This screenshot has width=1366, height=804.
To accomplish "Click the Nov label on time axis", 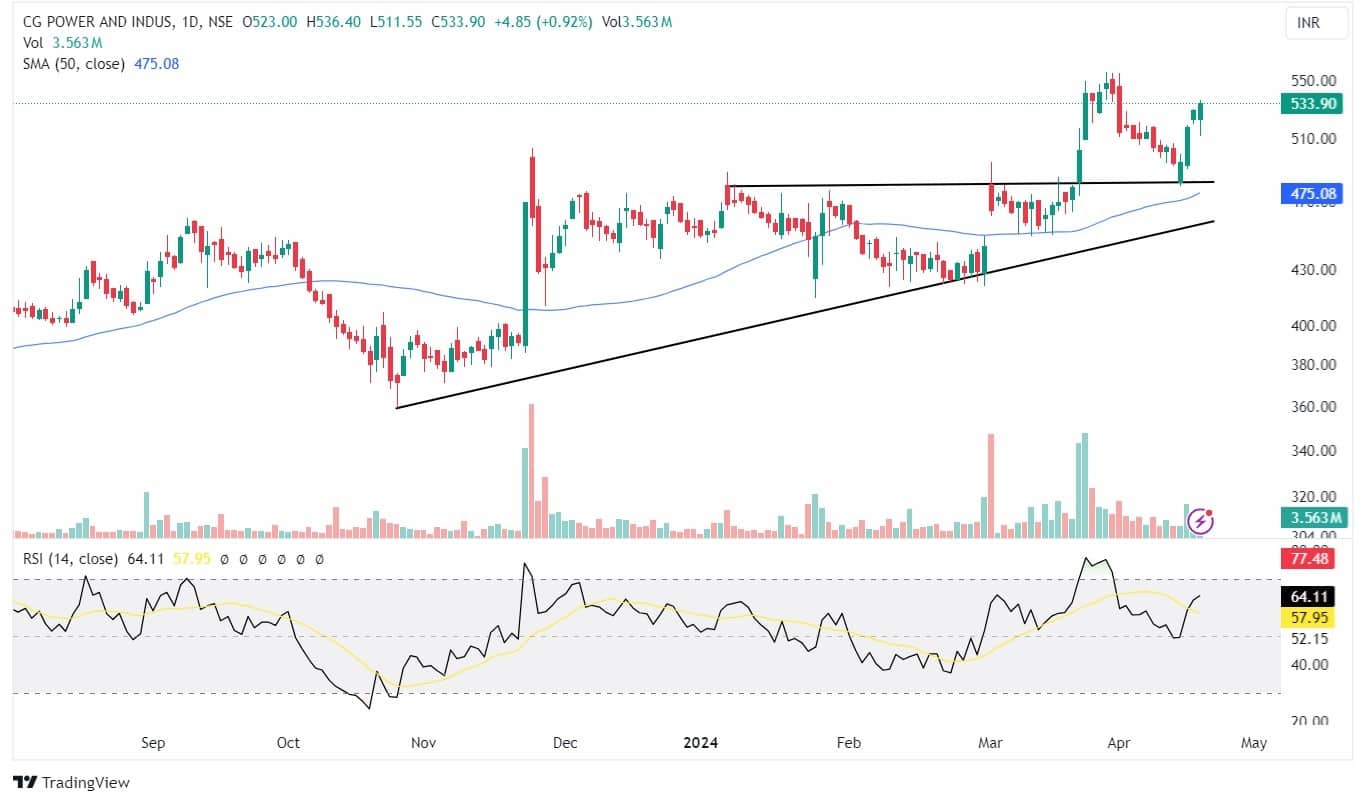I will 423,743.
